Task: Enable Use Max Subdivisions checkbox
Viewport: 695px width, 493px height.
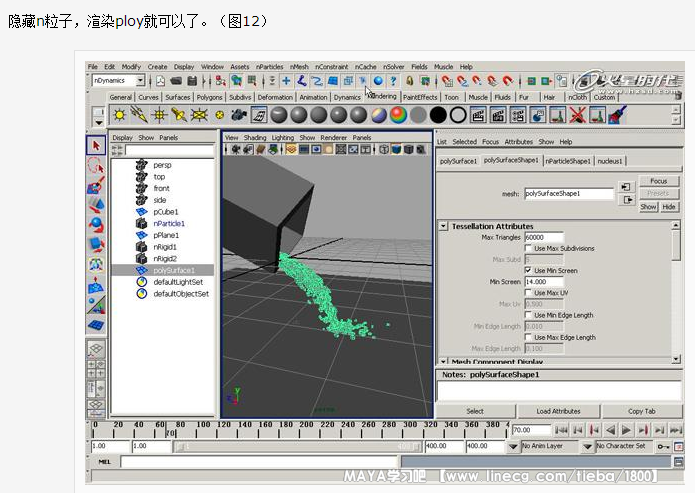Action: 528,248
